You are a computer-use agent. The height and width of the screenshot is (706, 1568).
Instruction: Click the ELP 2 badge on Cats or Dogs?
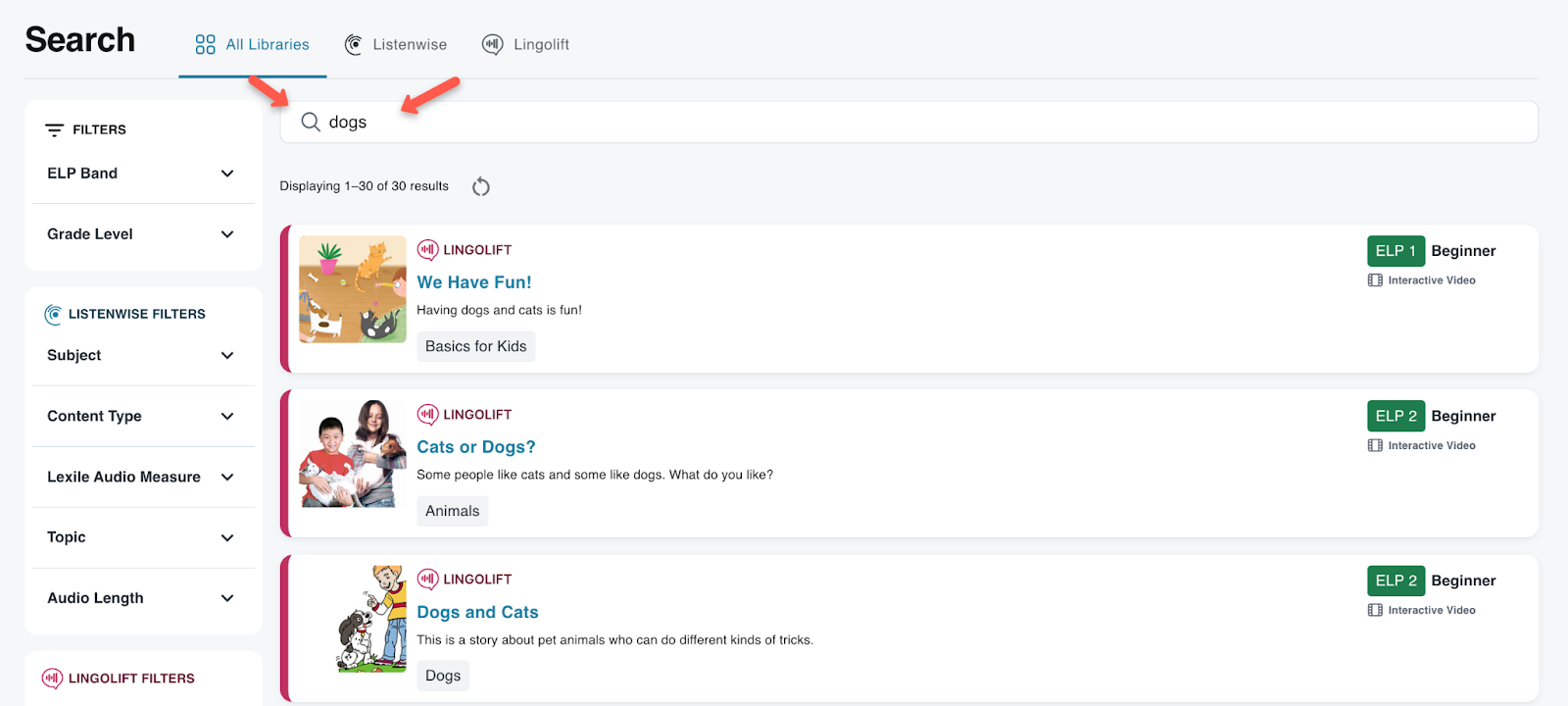pyautogui.click(x=1396, y=416)
